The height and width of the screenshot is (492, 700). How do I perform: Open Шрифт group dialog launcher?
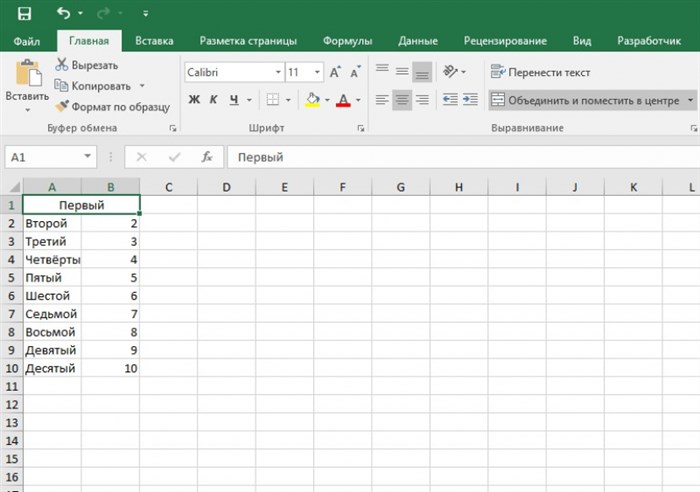360,129
